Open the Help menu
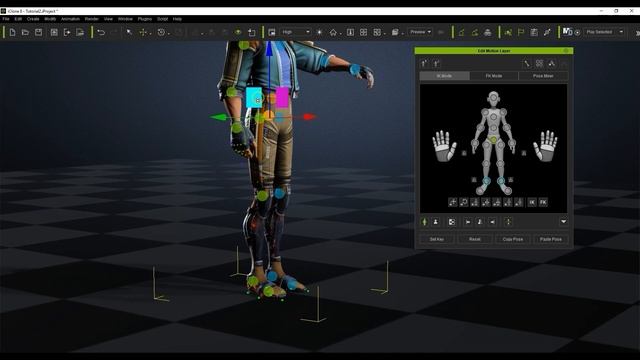640x360 pixels. point(177,19)
